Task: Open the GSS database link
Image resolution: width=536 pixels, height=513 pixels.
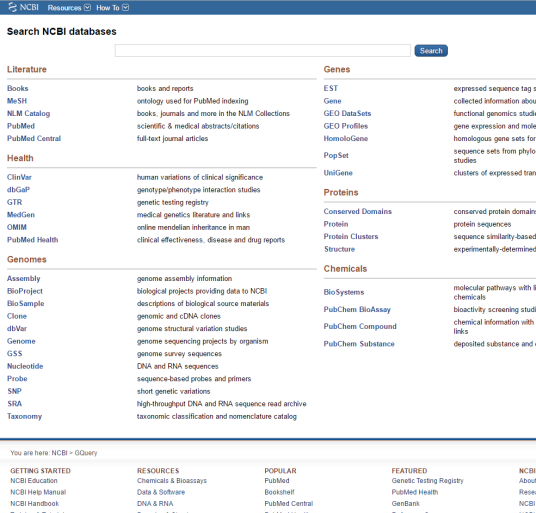Action: [15, 353]
